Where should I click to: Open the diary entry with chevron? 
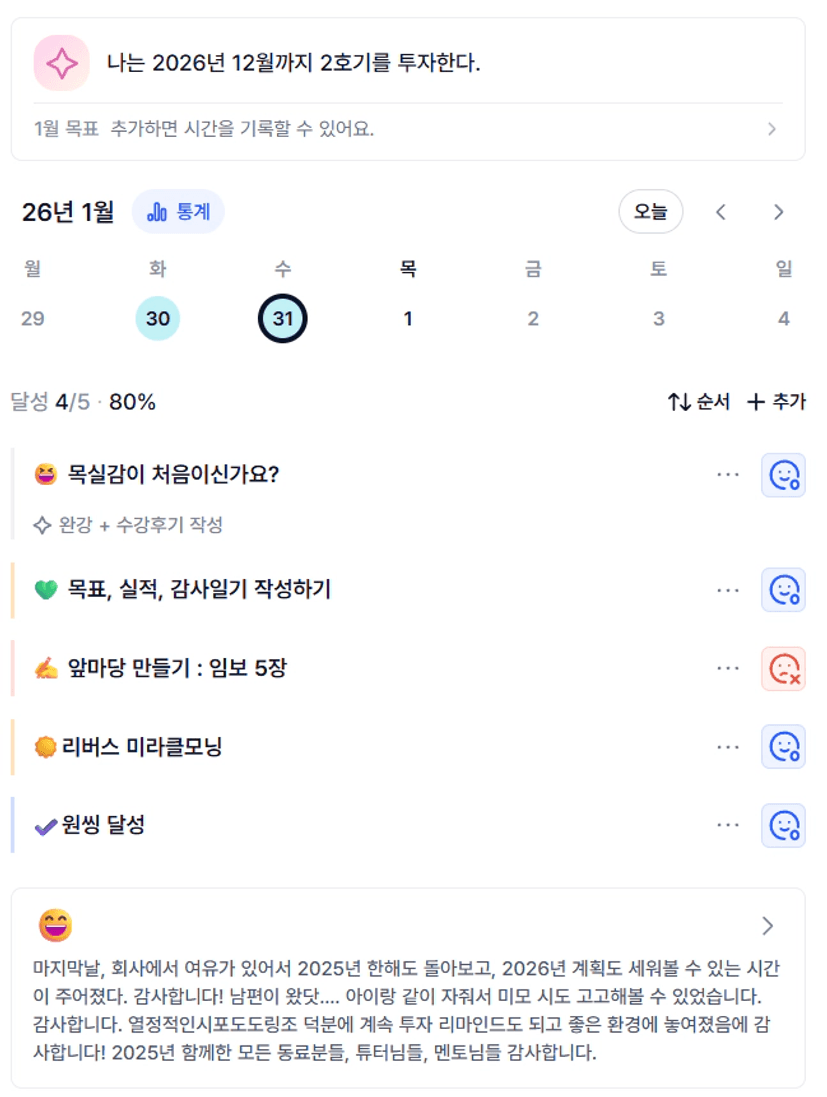coord(768,926)
